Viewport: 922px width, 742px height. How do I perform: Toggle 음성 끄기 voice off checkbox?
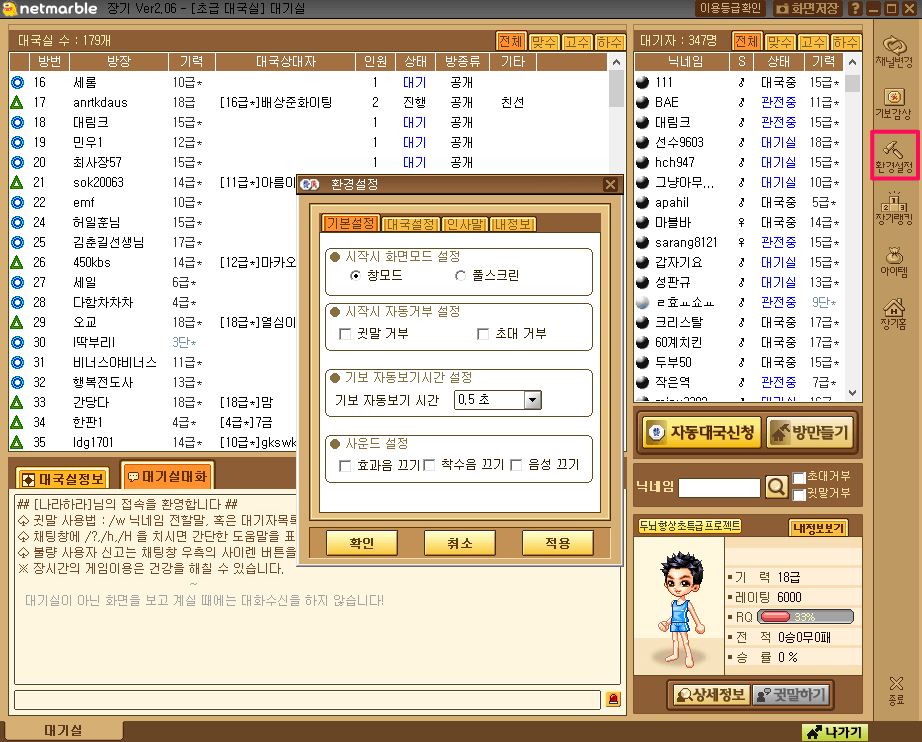(516, 466)
